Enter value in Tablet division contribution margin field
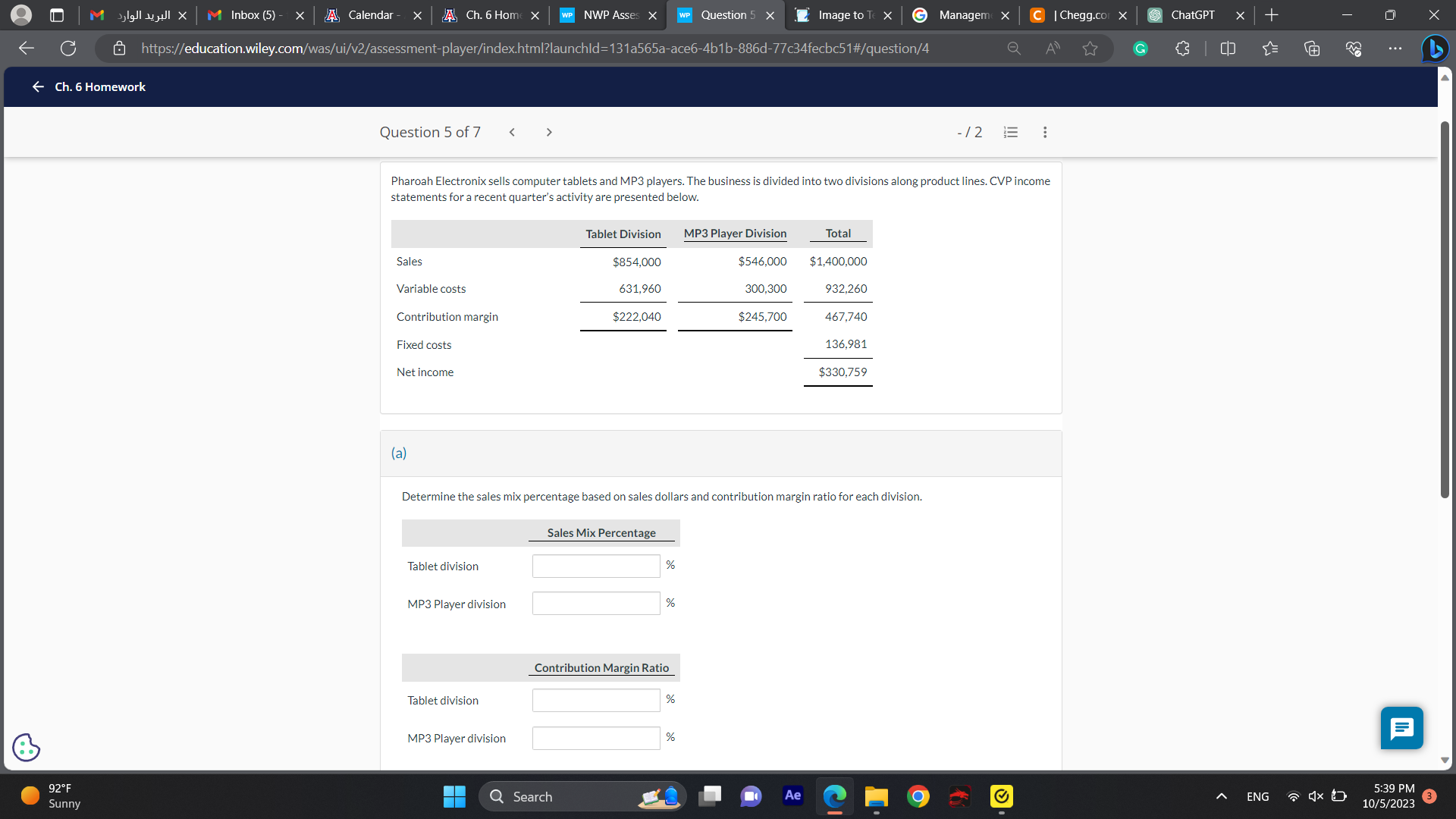 click(597, 699)
